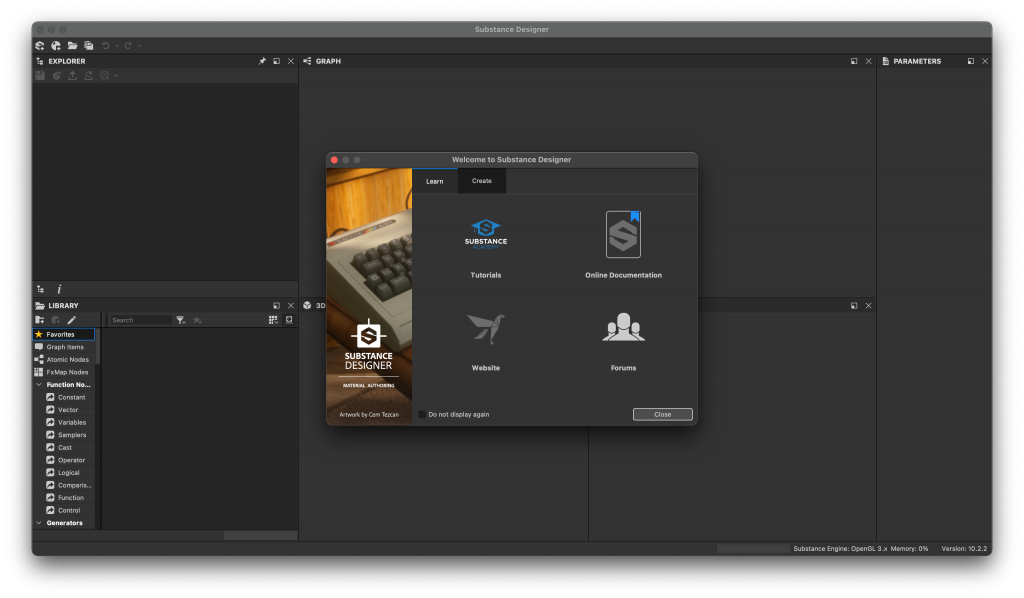
Task: Select the Control function category
Action: point(69,511)
